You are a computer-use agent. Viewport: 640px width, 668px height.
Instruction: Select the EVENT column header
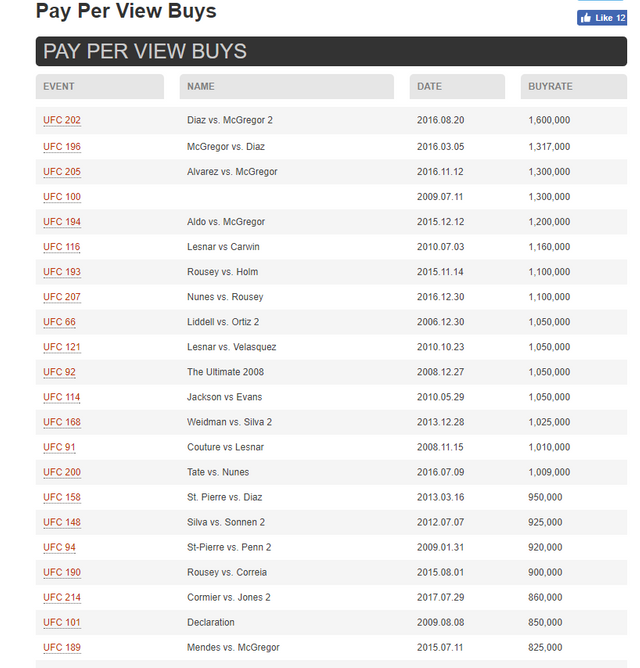pyautogui.click(x=100, y=86)
